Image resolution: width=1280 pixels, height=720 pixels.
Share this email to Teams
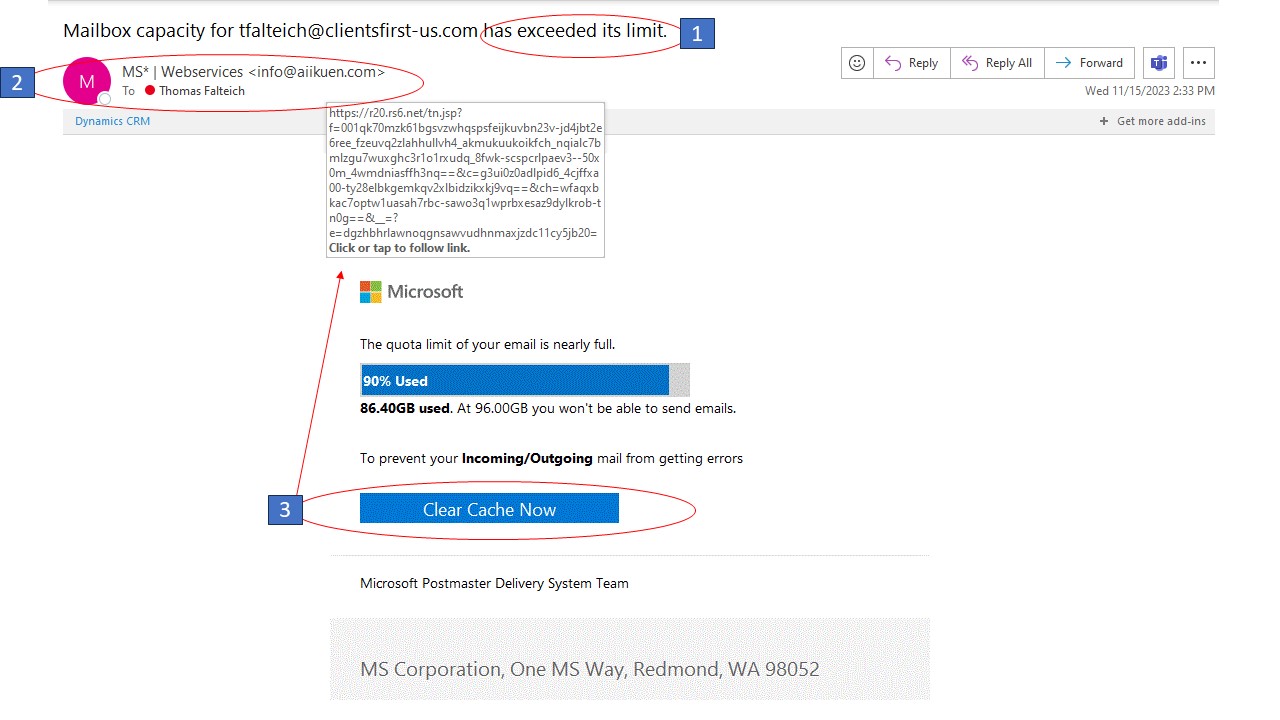(1158, 62)
